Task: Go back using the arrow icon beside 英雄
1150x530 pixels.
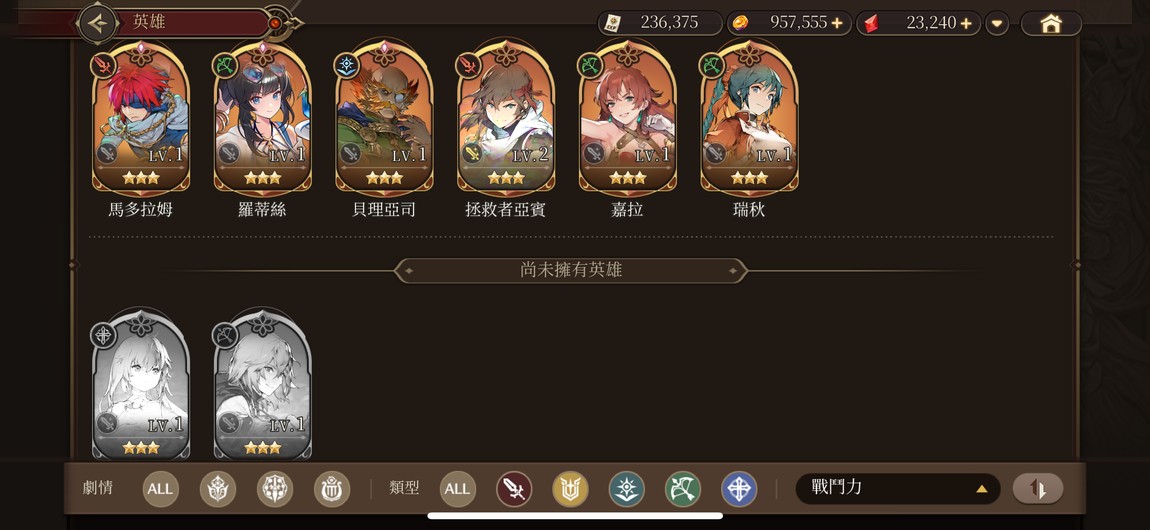Action: point(98,23)
